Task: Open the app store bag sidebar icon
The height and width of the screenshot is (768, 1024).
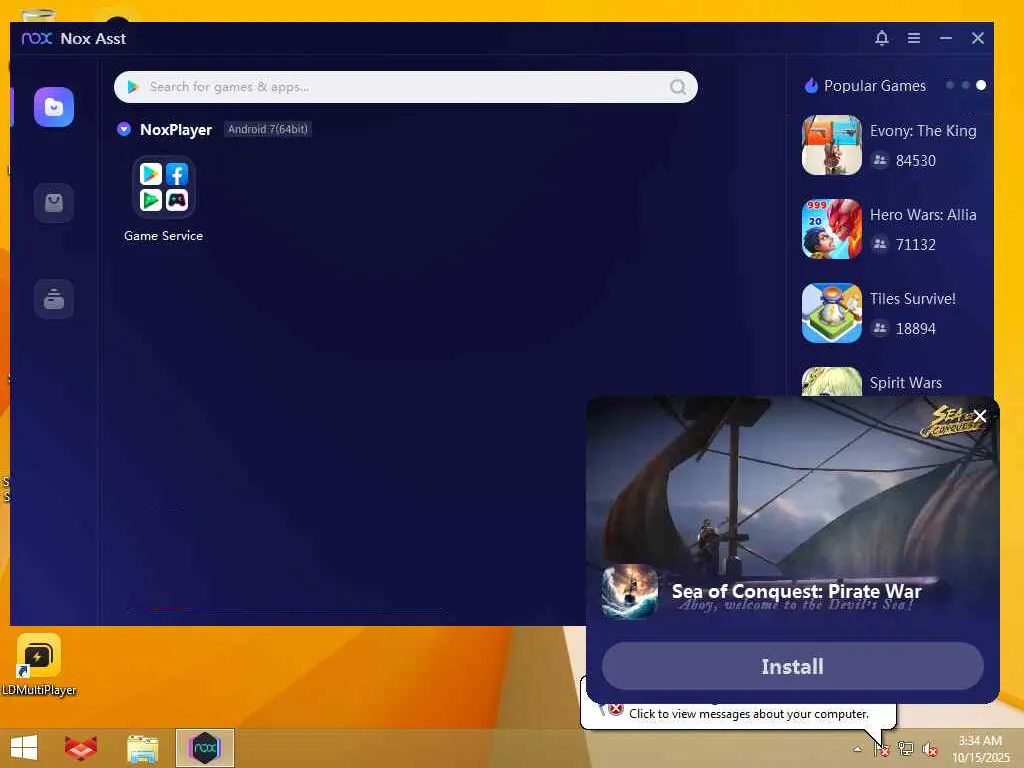Action: (54, 202)
